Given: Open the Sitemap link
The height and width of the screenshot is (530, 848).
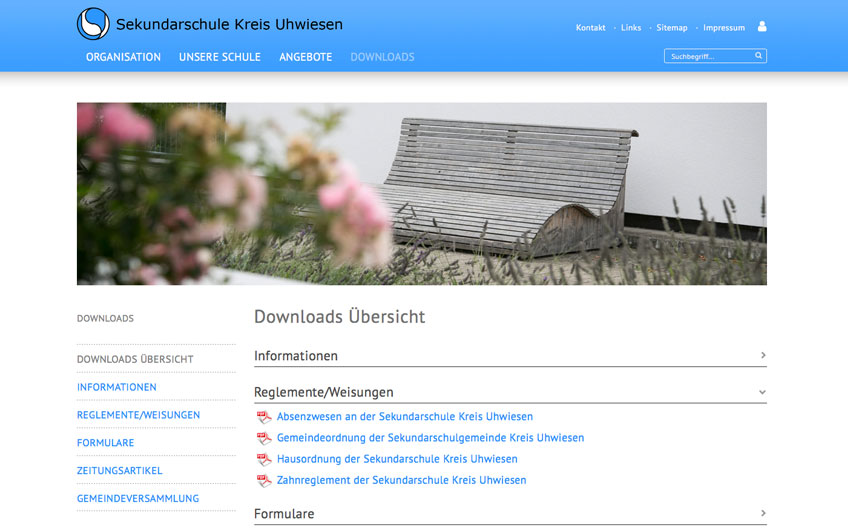Looking at the screenshot, I should pyautogui.click(x=672, y=28).
